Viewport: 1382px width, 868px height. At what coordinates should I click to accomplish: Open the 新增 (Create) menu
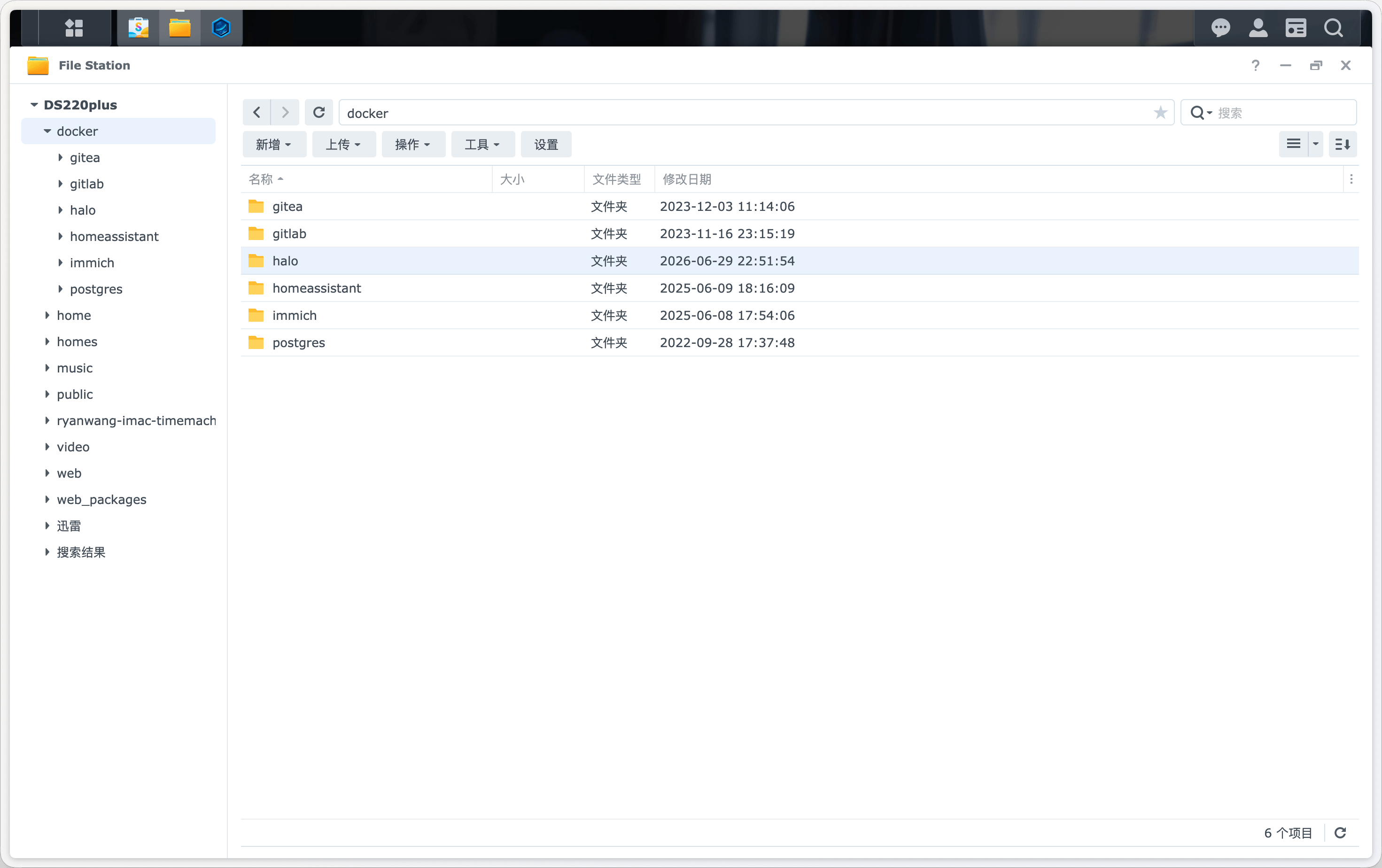pos(274,144)
